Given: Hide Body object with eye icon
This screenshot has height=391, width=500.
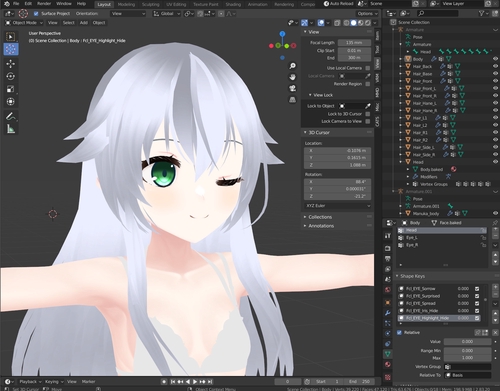Looking at the screenshot, I should coord(495,59).
